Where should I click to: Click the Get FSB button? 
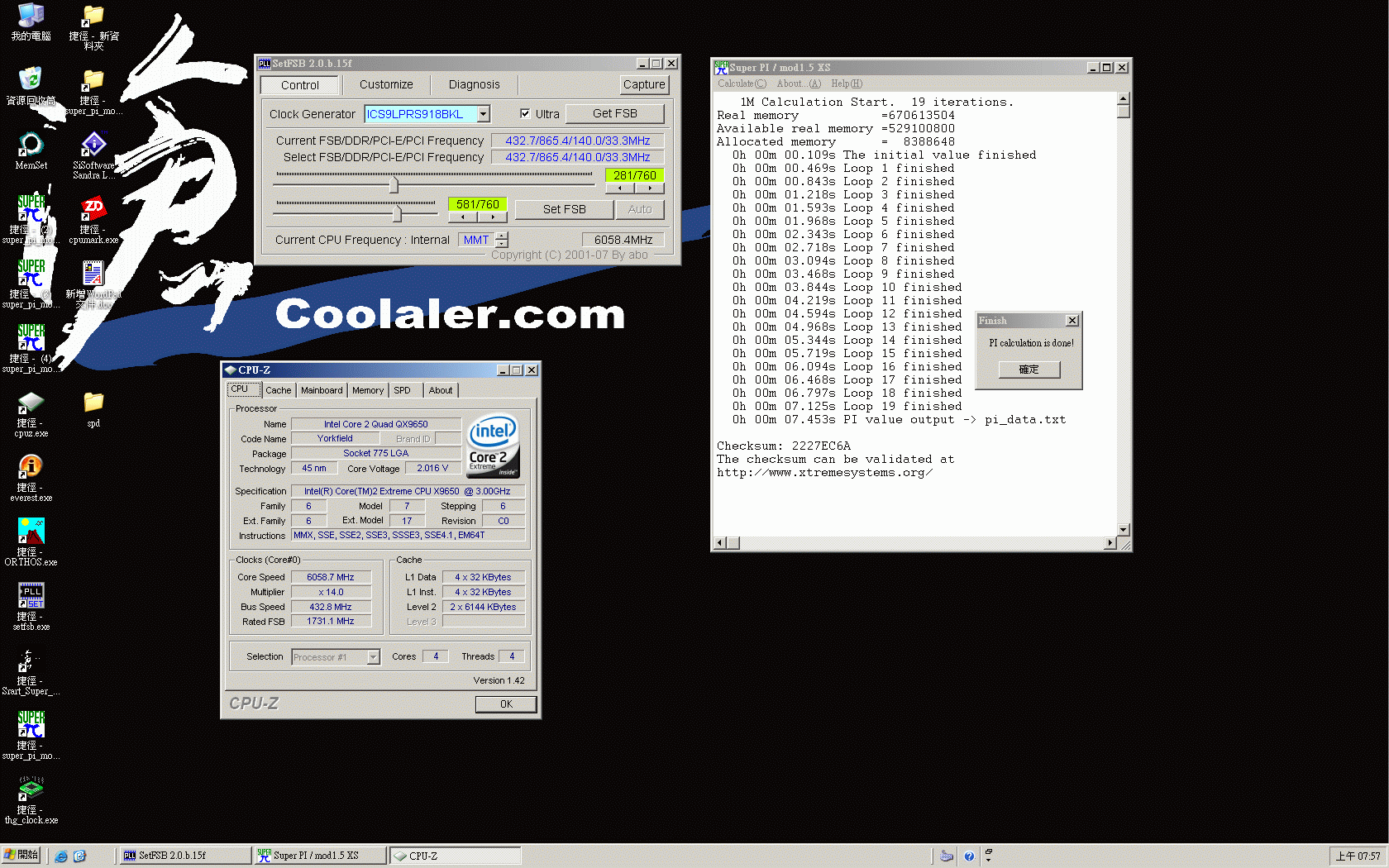click(615, 113)
